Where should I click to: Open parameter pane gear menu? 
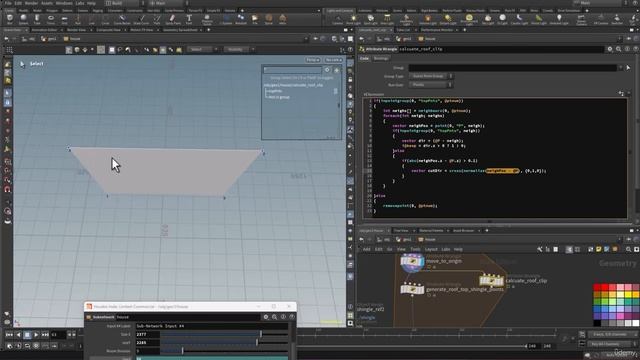click(610, 49)
